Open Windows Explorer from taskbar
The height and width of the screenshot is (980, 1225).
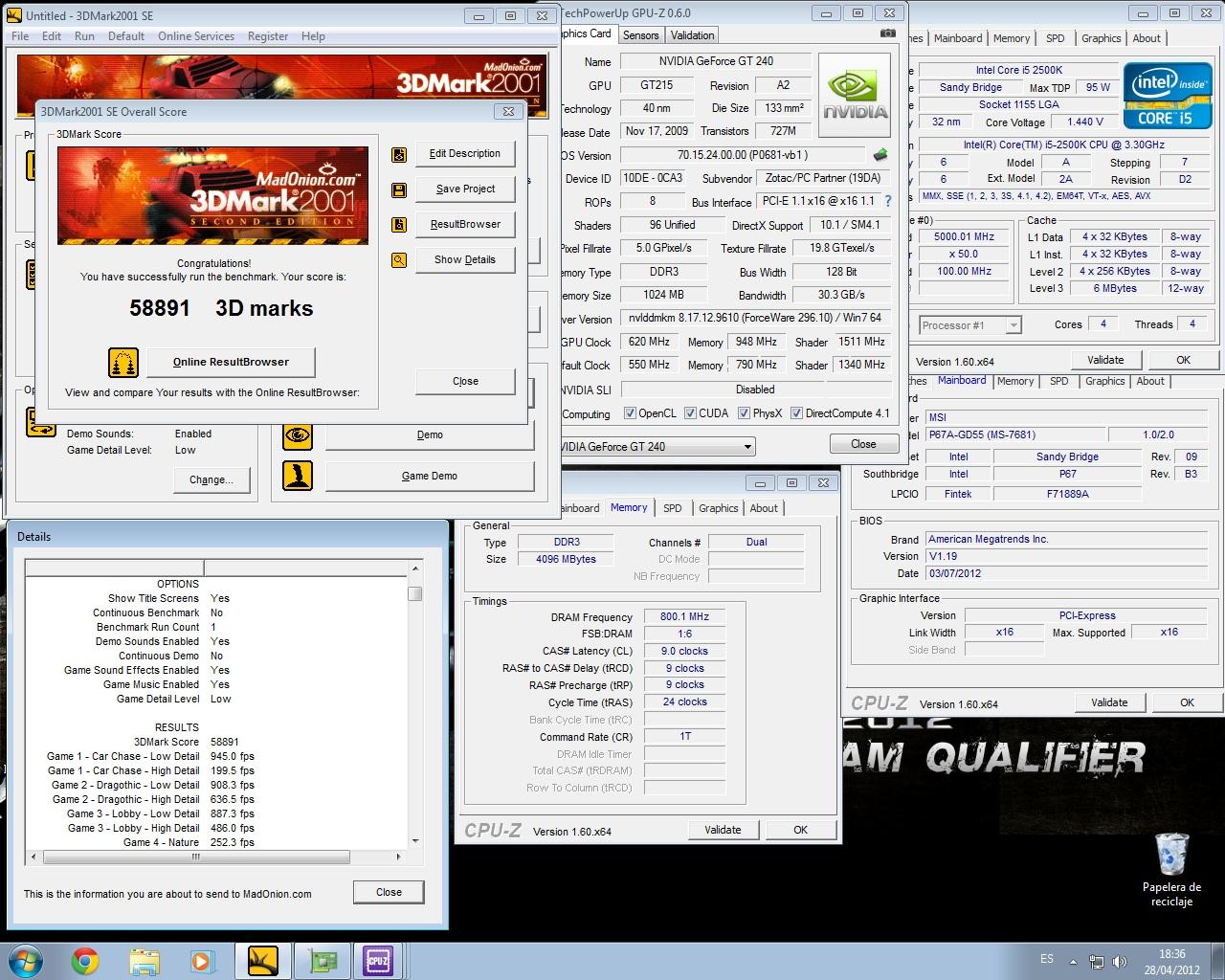[145, 960]
